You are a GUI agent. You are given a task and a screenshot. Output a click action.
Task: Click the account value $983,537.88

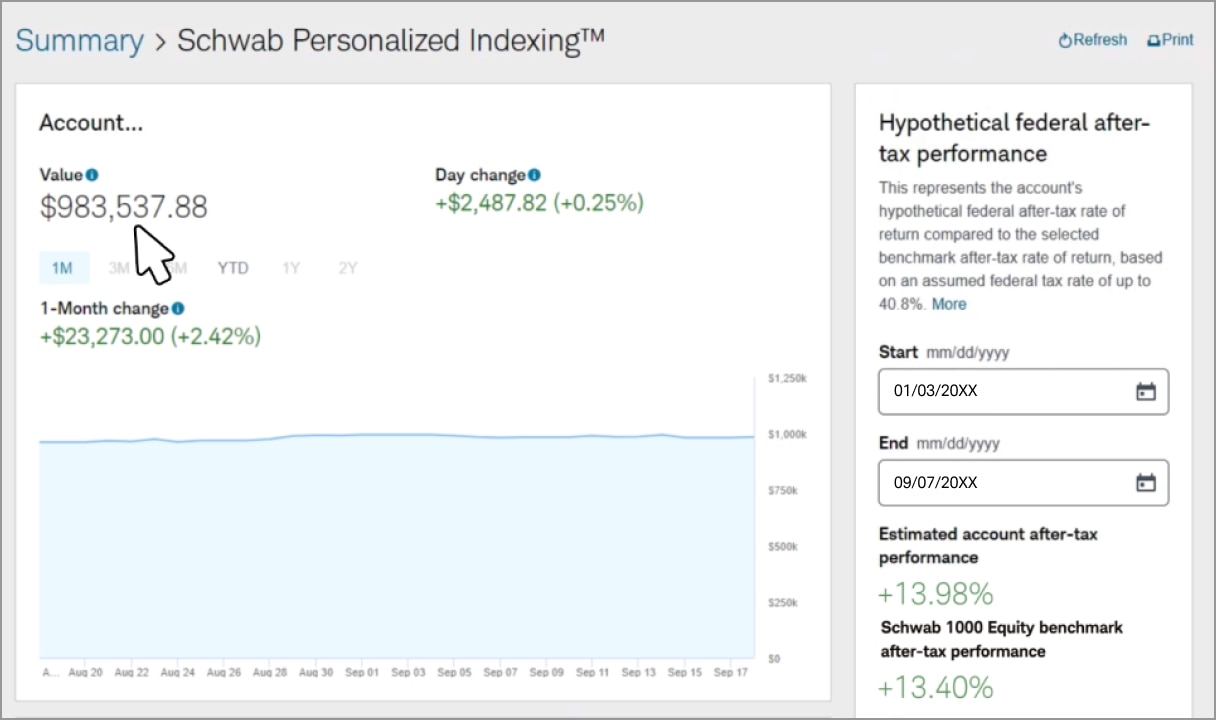click(x=124, y=207)
